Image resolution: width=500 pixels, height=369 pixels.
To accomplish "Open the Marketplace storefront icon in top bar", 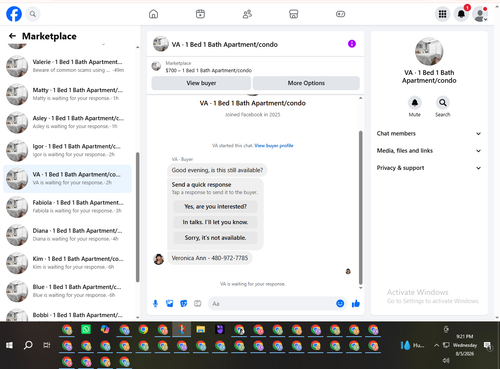I will (294, 14).
